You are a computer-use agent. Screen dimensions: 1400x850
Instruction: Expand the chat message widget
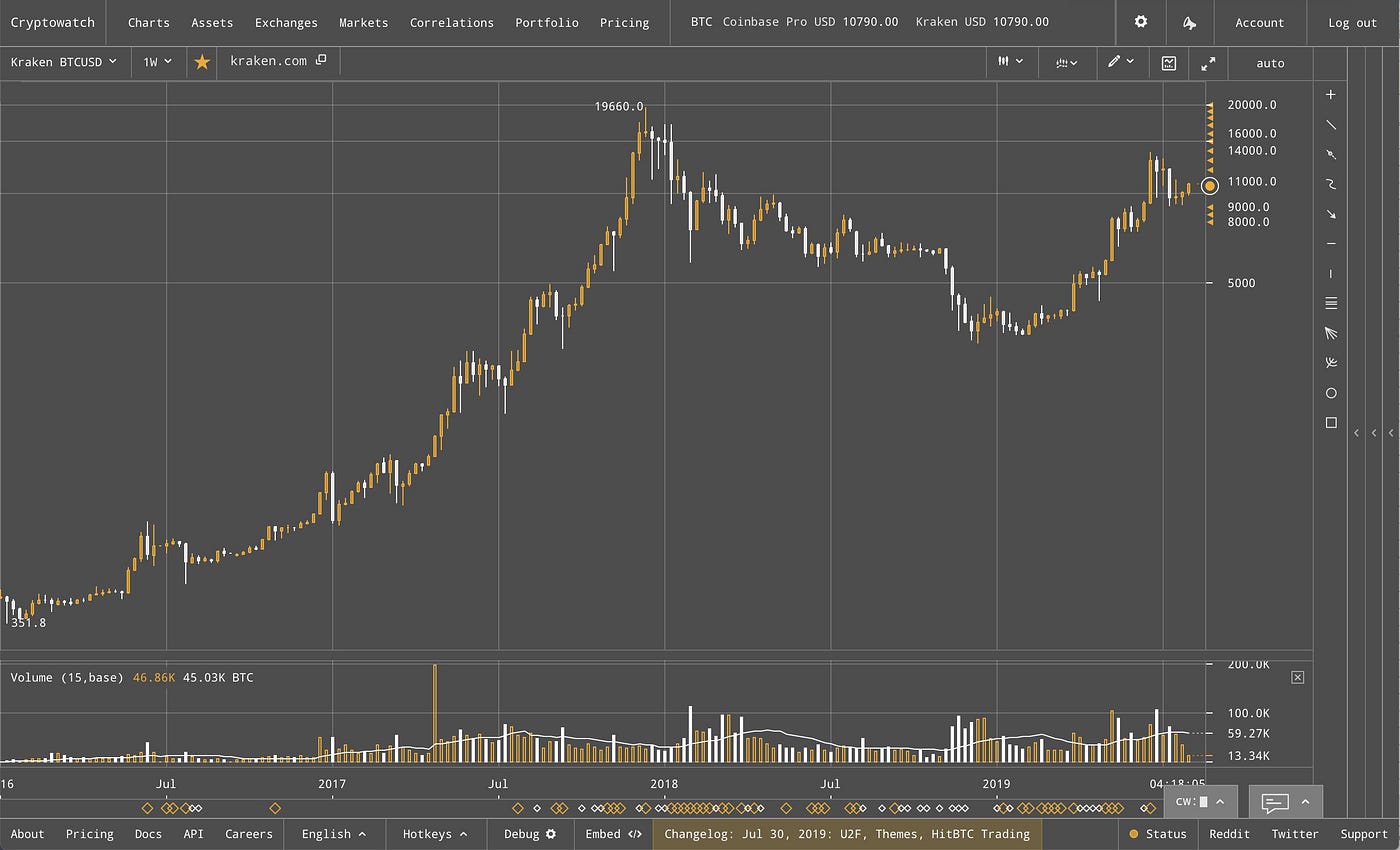click(1286, 801)
